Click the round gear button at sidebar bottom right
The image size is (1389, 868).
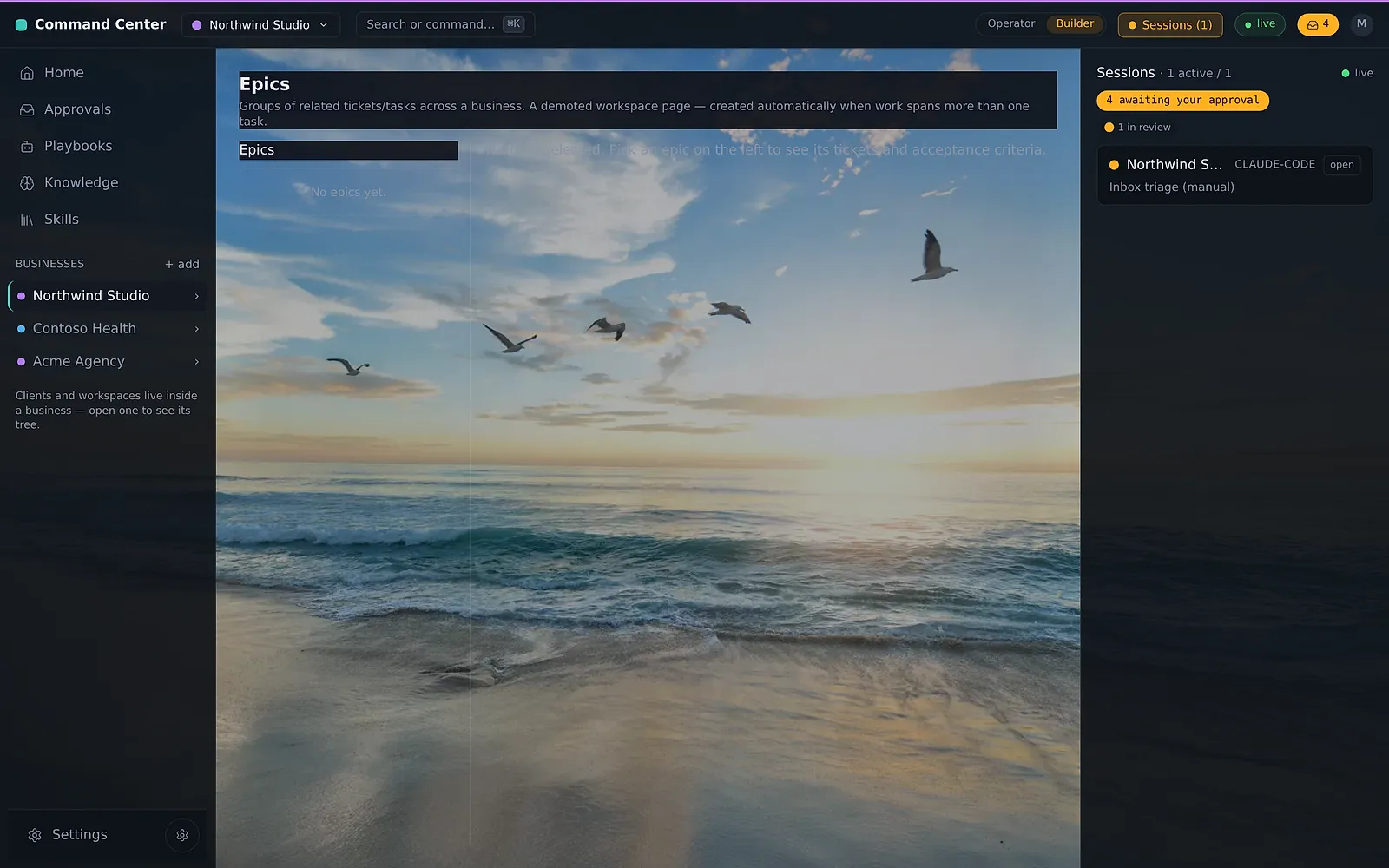pyautogui.click(x=182, y=835)
